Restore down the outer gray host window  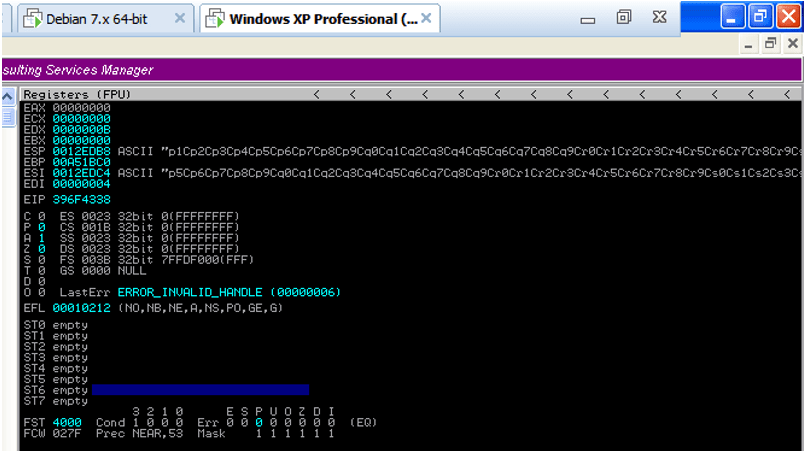(624, 18)
